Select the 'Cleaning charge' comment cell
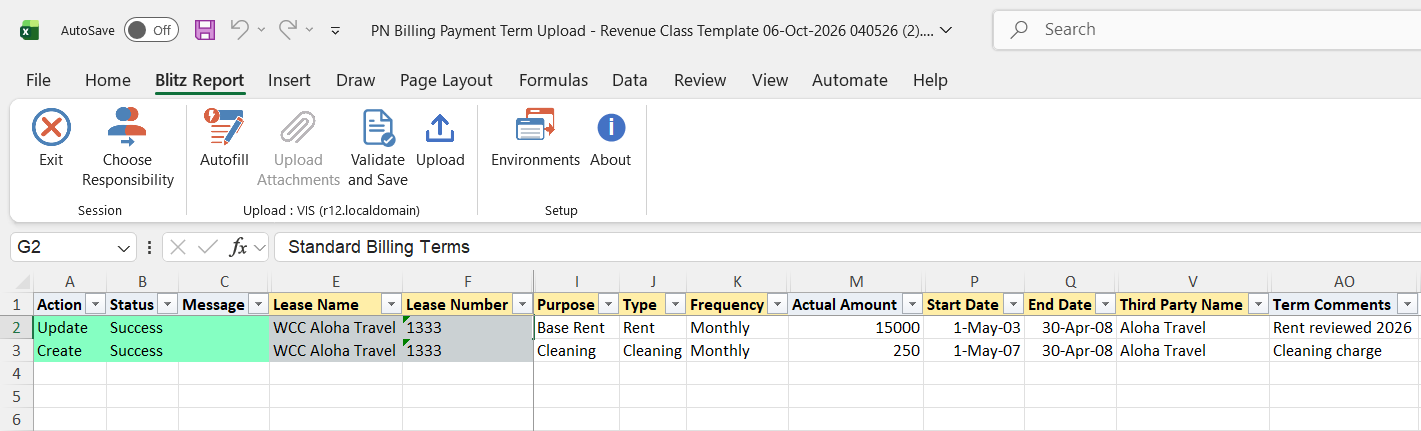The image size is (1421, 431). tap(1345, 351)
